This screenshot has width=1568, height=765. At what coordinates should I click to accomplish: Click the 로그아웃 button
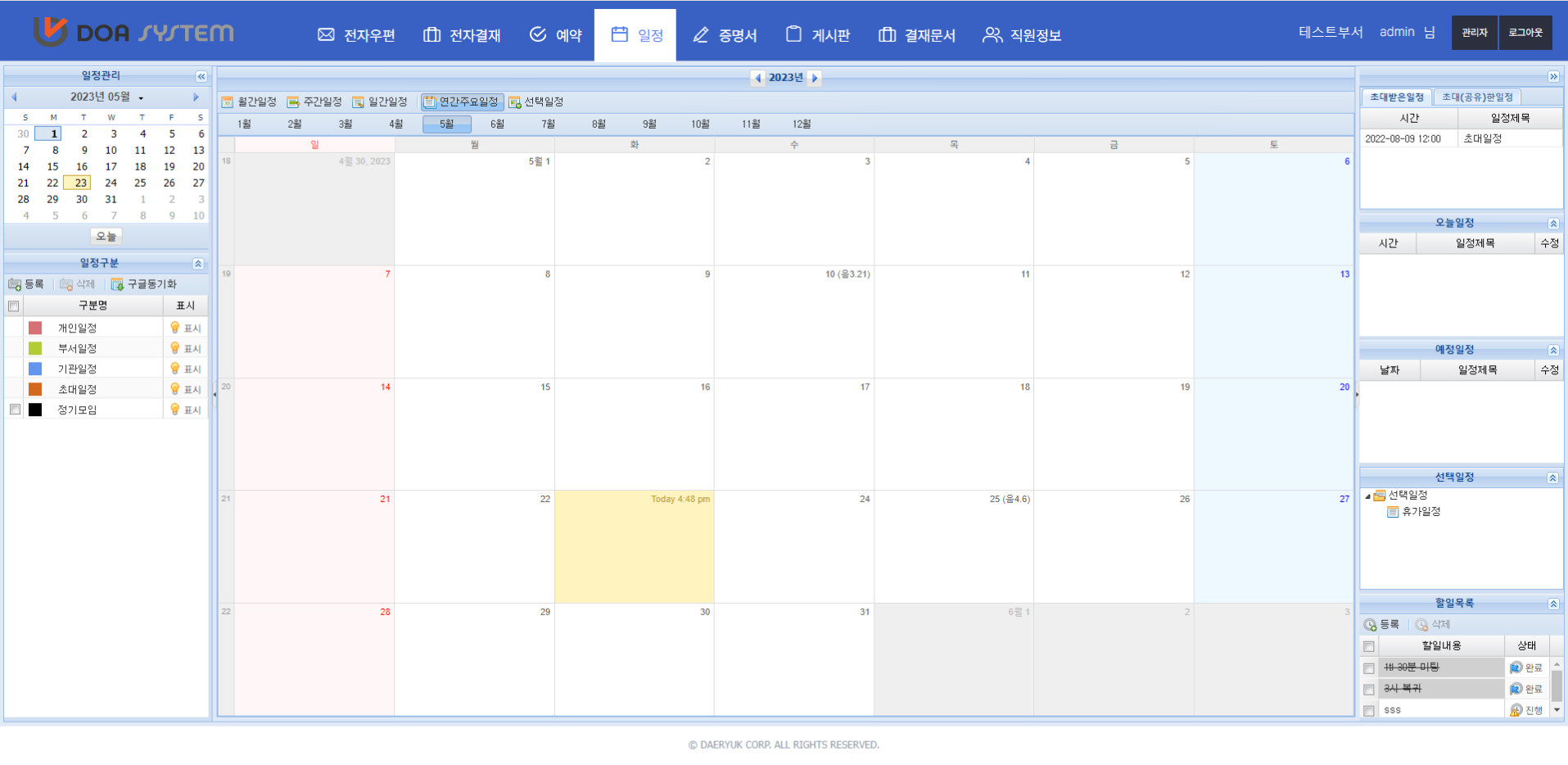(1525, 33)
